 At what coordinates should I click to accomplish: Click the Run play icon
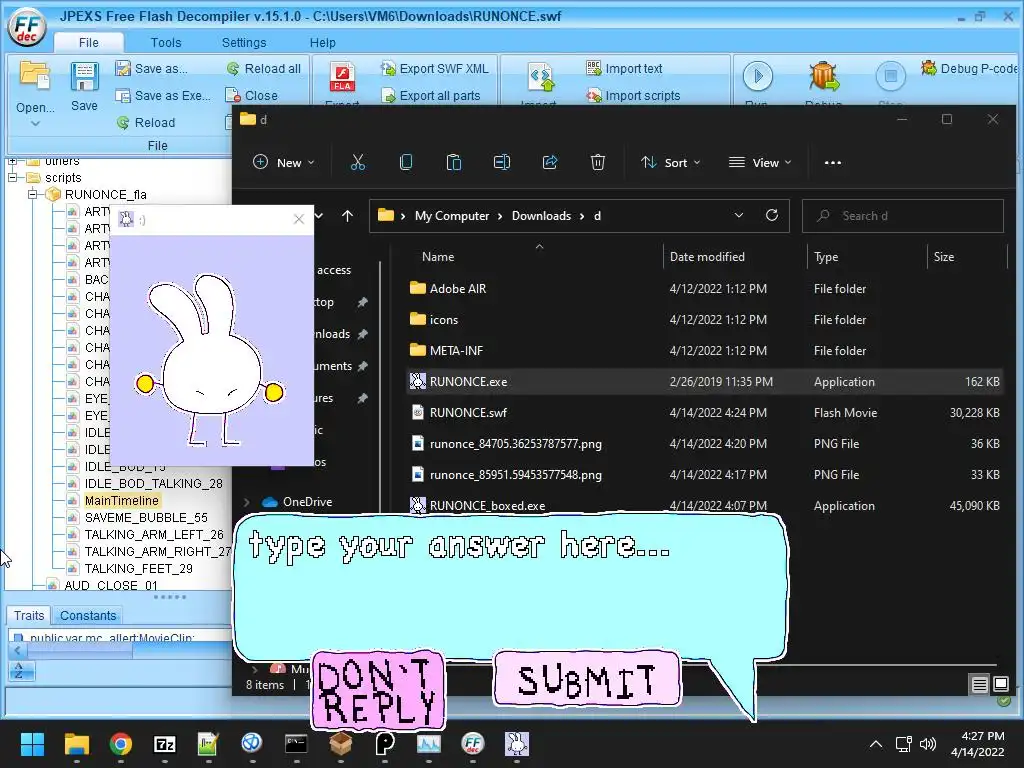758,76
